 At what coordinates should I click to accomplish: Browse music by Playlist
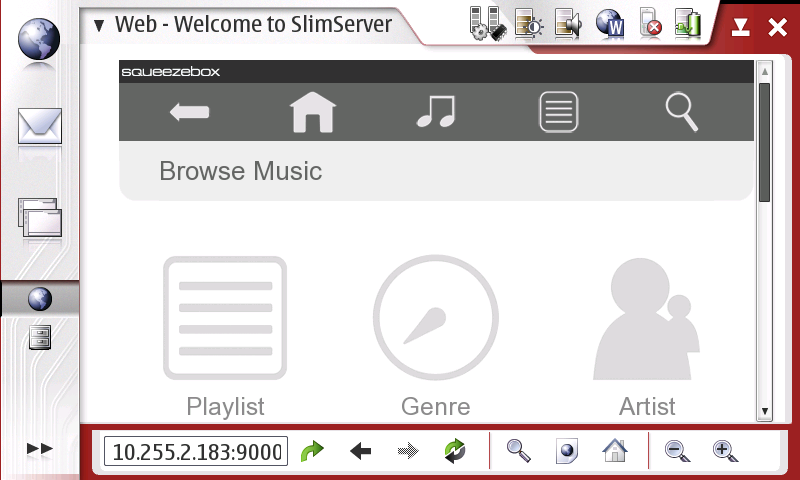[225, 335]
